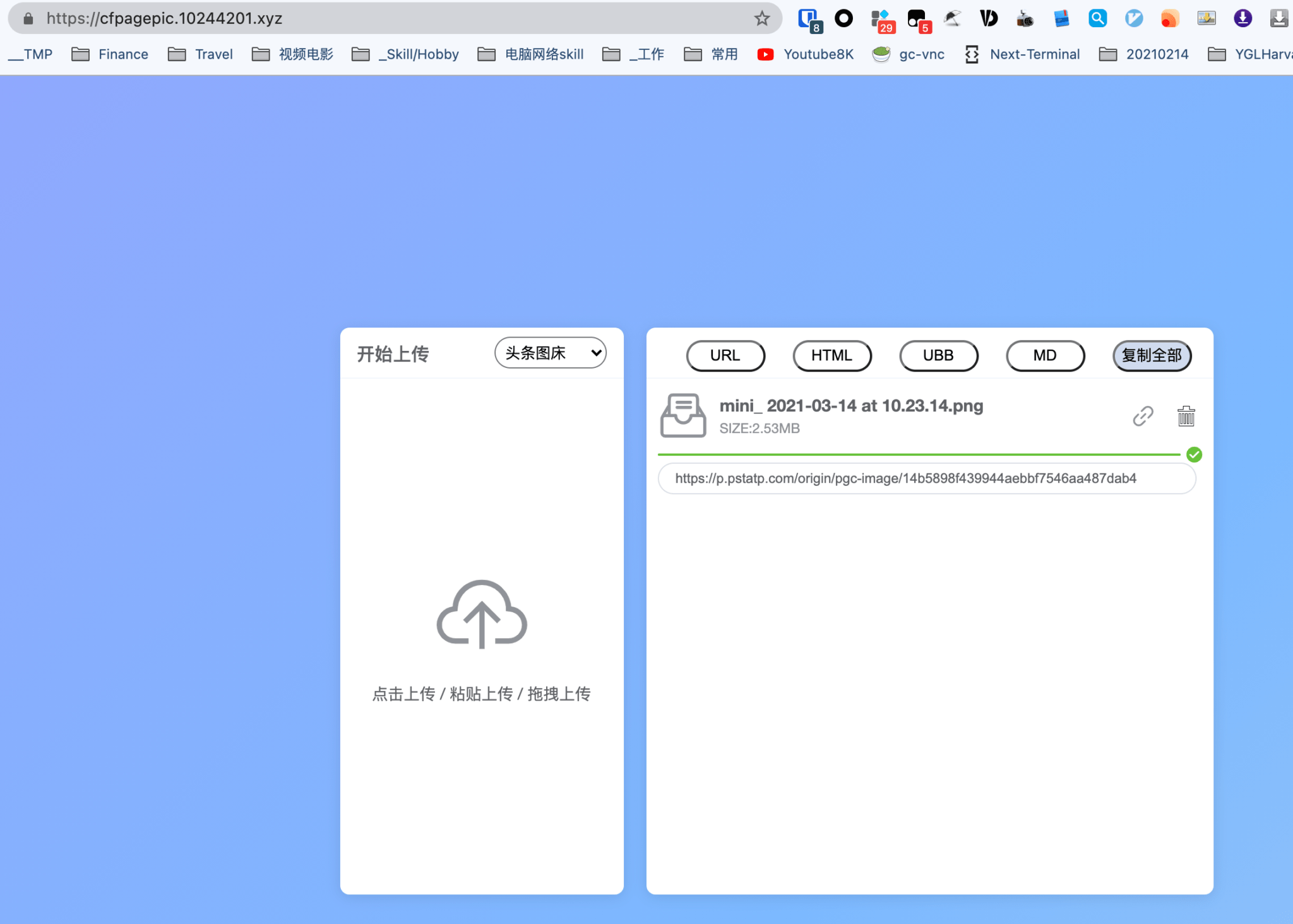Select the MD format option
1293x924 pixels.
pyautogui.click(x=1044, y=355)
